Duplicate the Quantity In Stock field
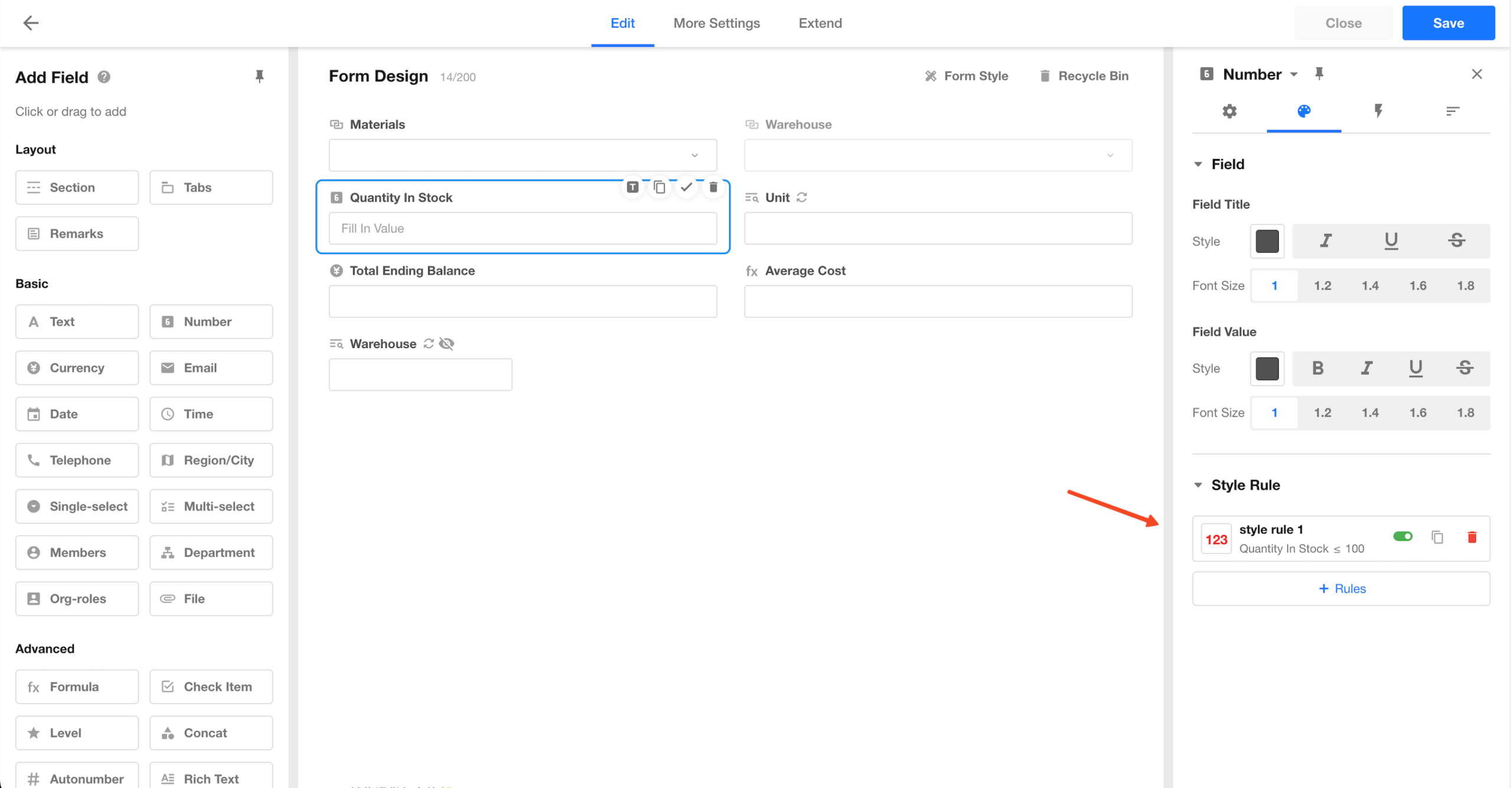 [x=659, y=187]
